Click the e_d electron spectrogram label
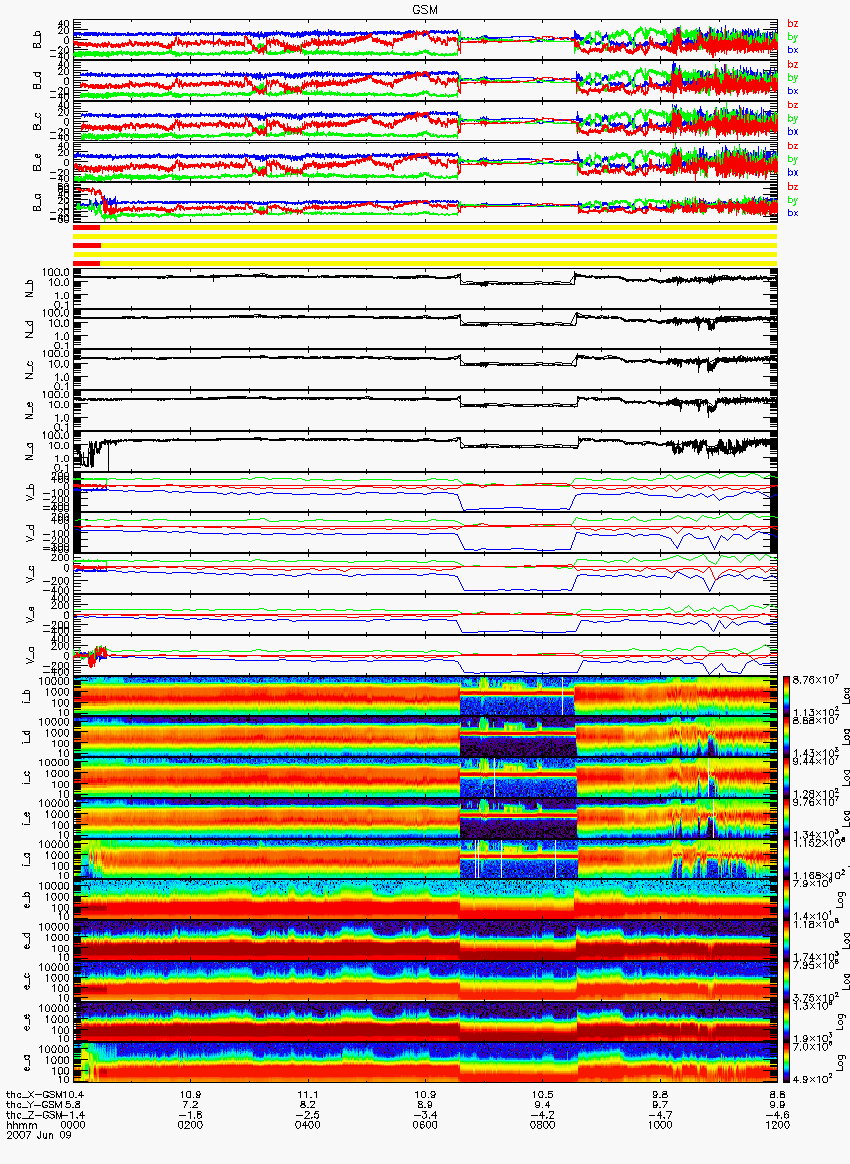Viewport: 850px width, 1164px height. [25, 941]
